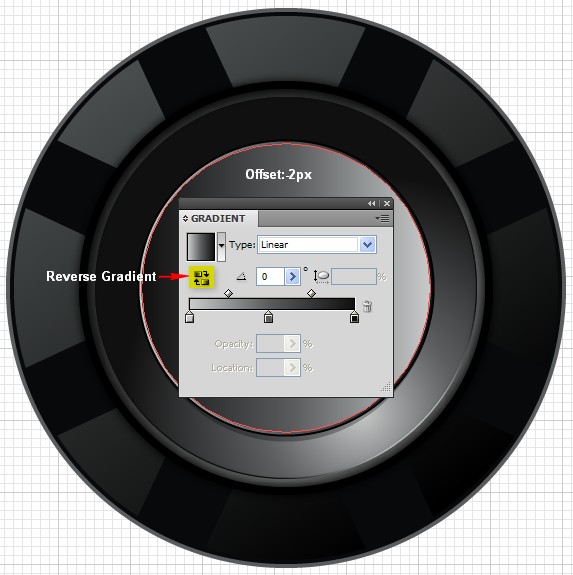
Task: Select the left white gradient stop
Action: (x=190, y=317)
